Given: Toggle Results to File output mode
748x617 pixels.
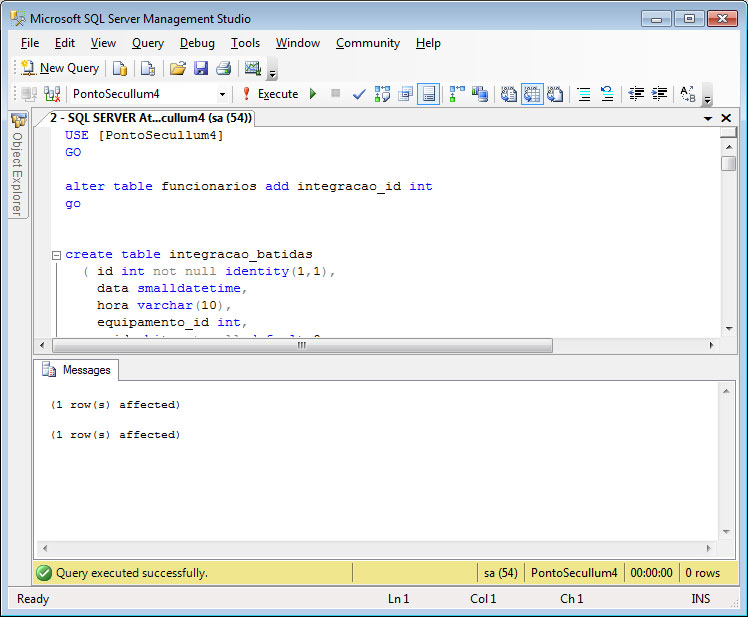Looking at the screenshot, I should point(554,94).
